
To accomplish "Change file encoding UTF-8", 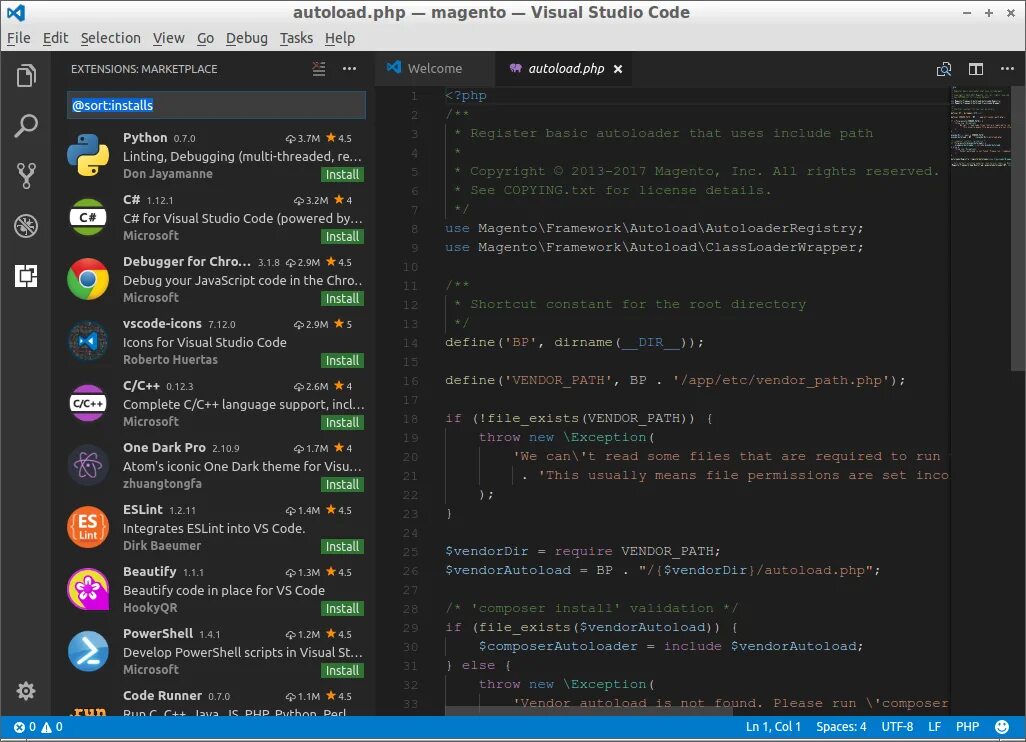I will [897, 726].
